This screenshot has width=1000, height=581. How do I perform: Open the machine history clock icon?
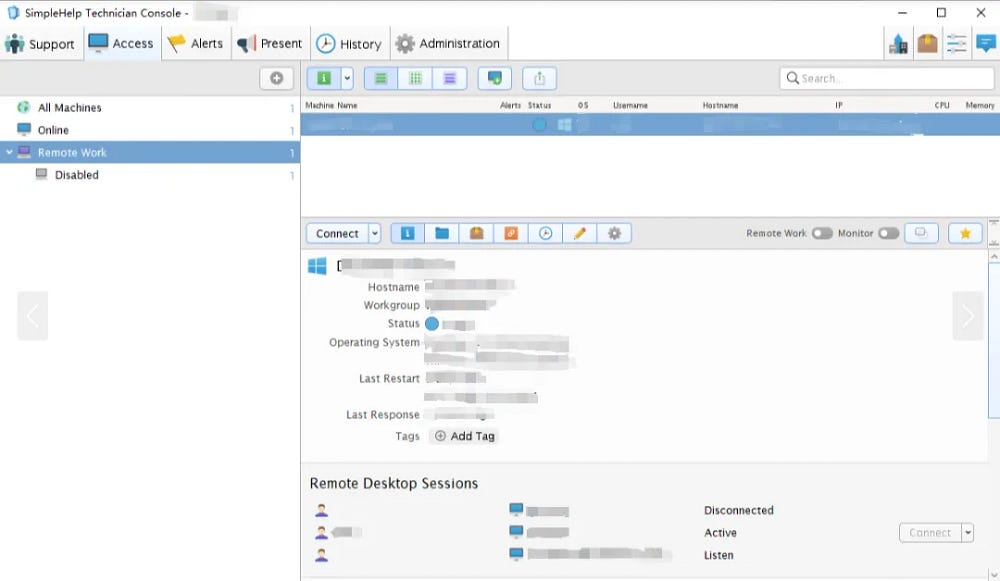pos(545,233)
